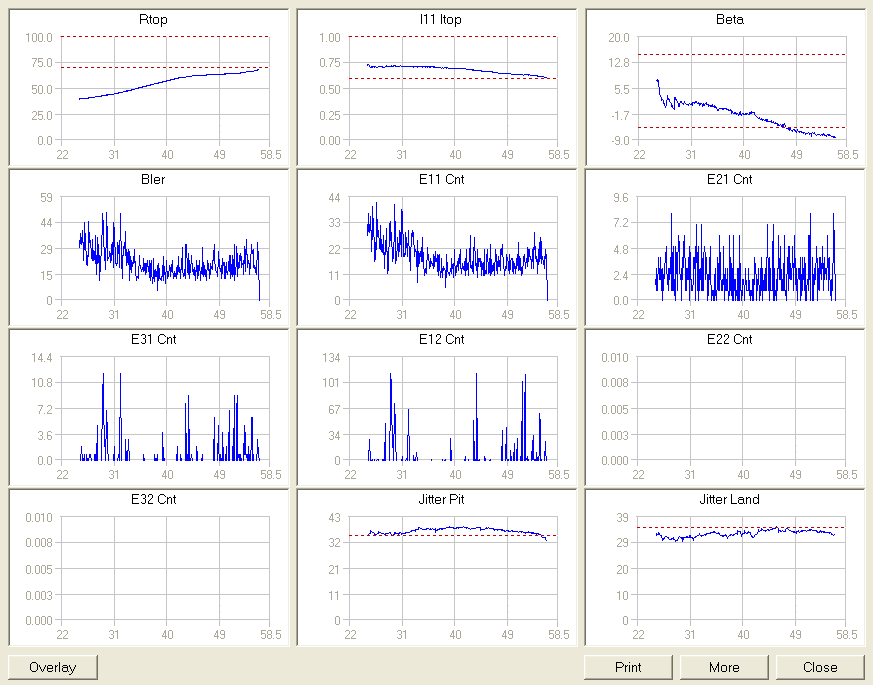Screen dimensions: 873x685
Task: Click the Beta chart title label
Action: click(729, 19)
